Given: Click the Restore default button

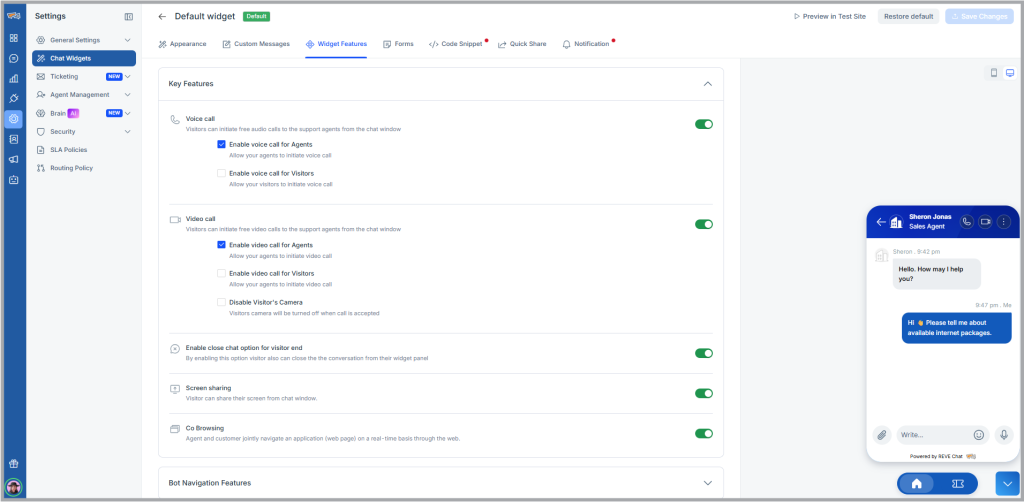Looking at the screenshot, I should [x=908, y=16].
